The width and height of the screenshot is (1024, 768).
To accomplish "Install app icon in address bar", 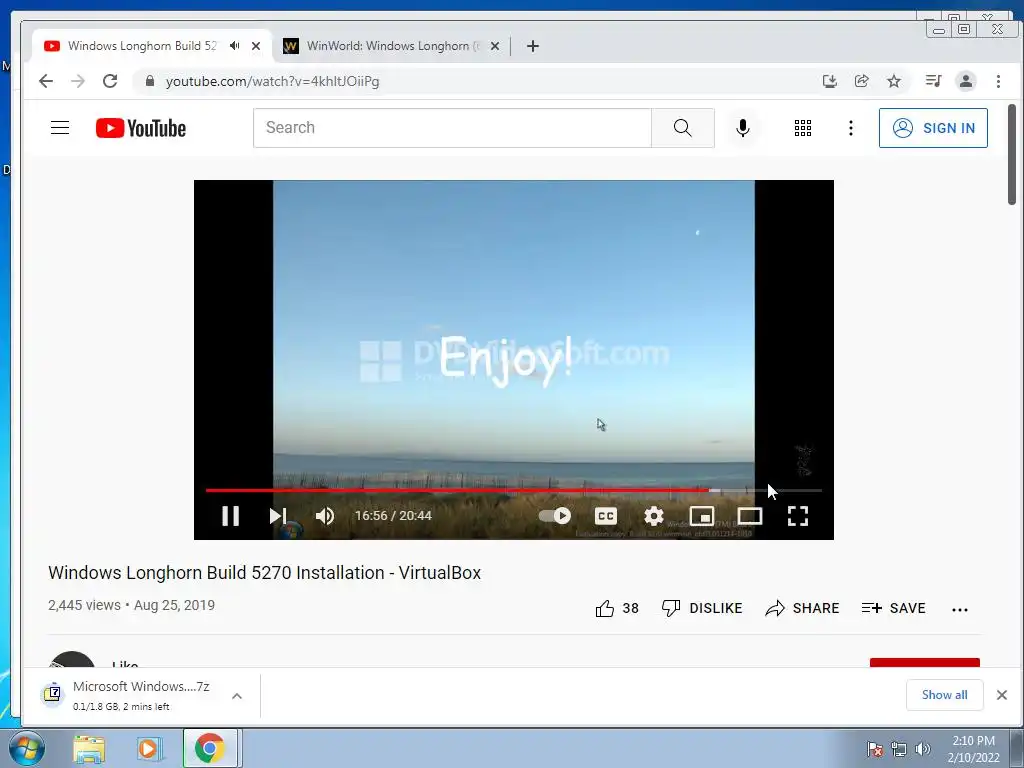I will pos(829,81).
